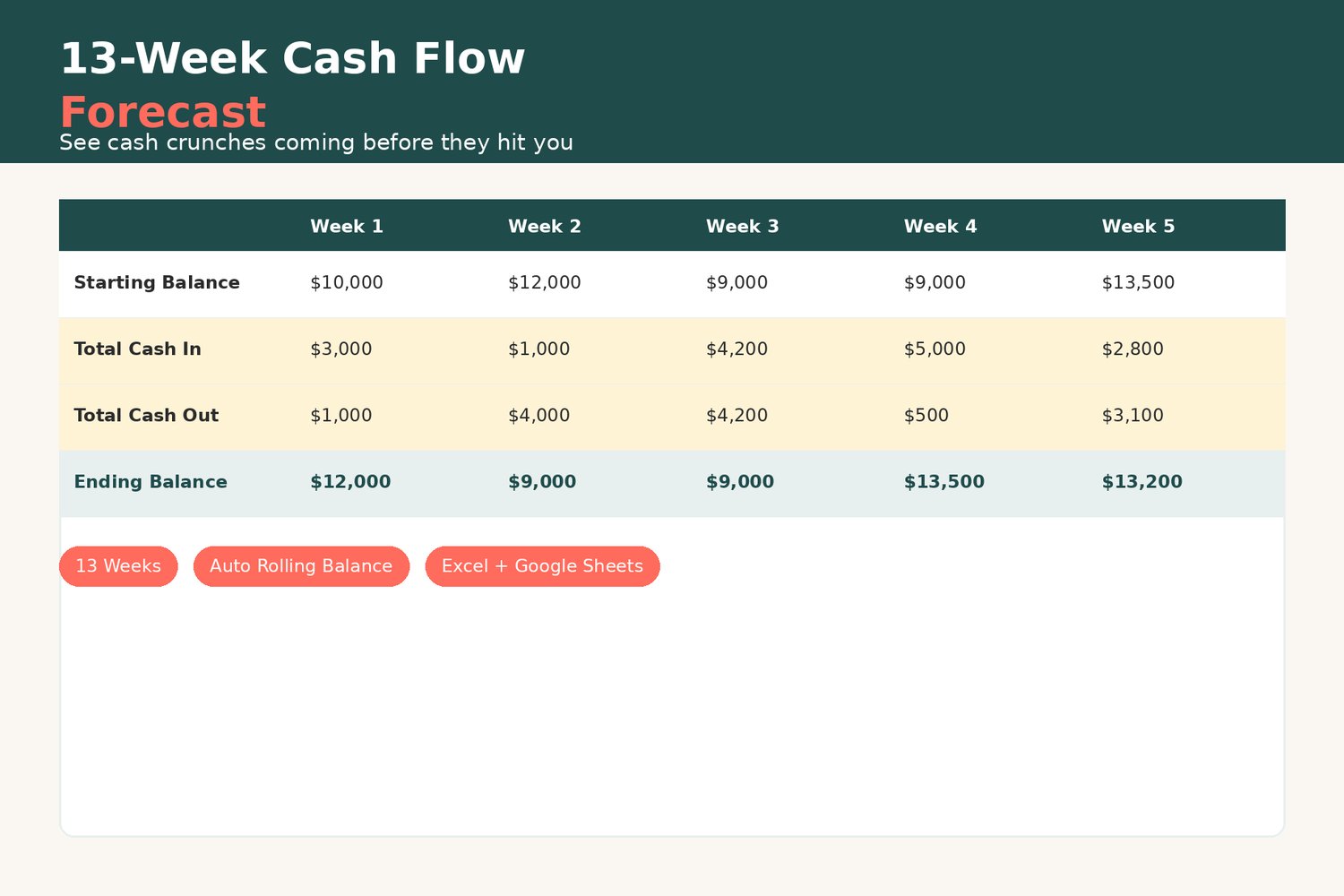Select the Total Cash In row label

pos(137,349)
